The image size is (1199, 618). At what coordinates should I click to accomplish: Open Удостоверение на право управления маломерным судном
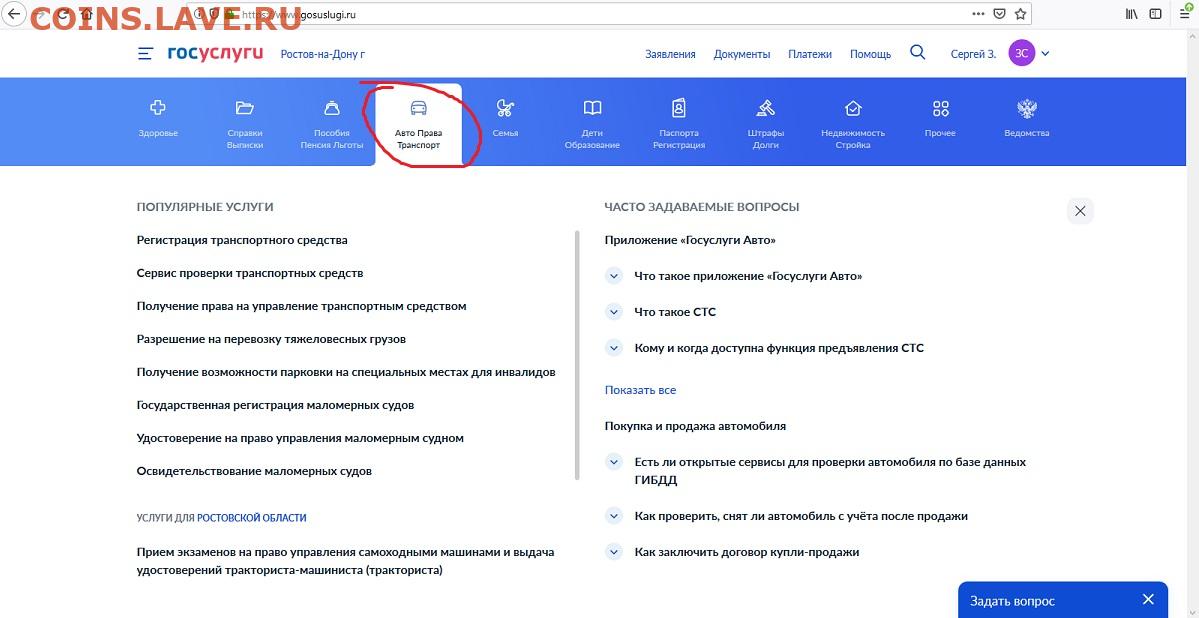click(300, 438)
